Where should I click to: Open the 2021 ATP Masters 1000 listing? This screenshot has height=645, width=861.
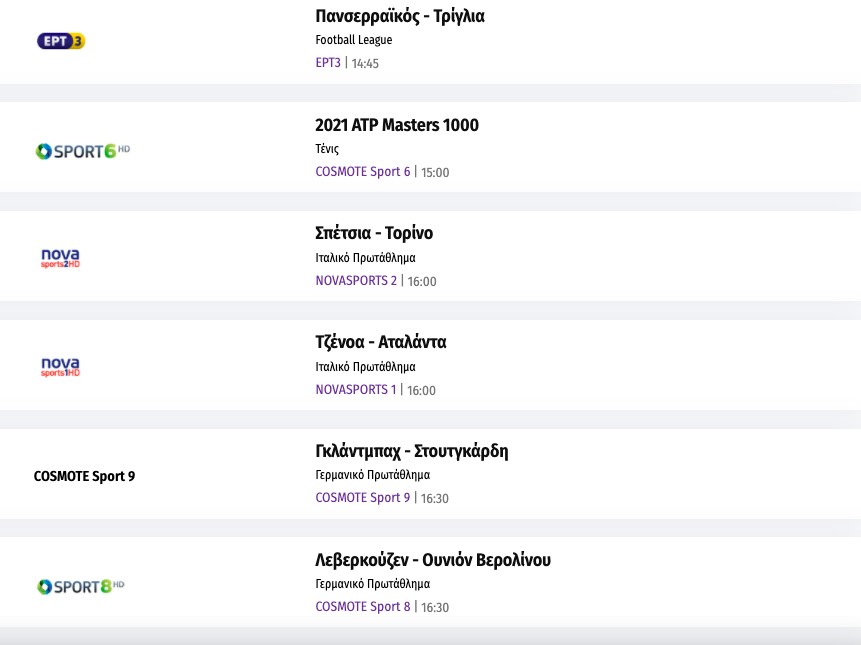(396, 125)
